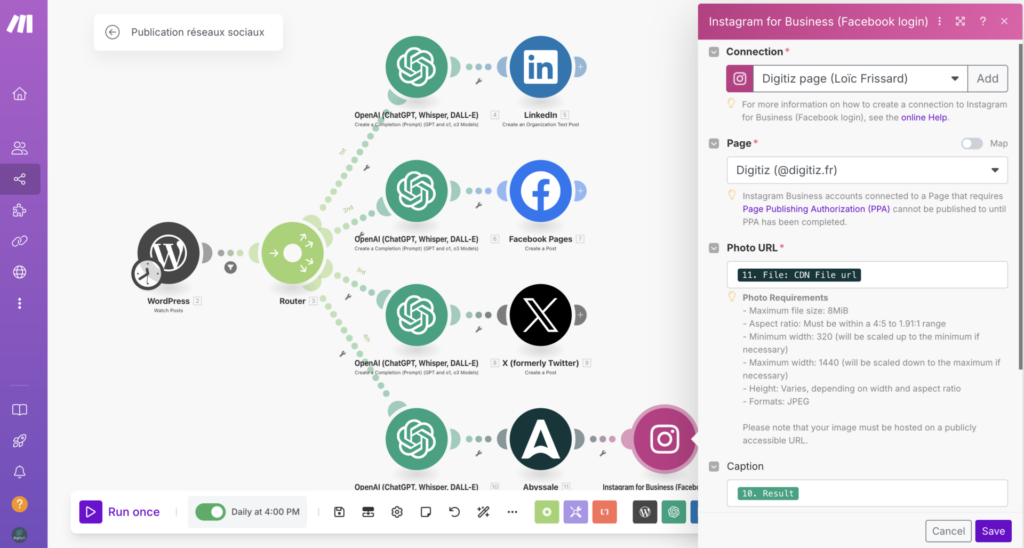1024x548 pixels.
Task: Open purple Tools icon in the toolbar
Action: (x=575, y=512)
